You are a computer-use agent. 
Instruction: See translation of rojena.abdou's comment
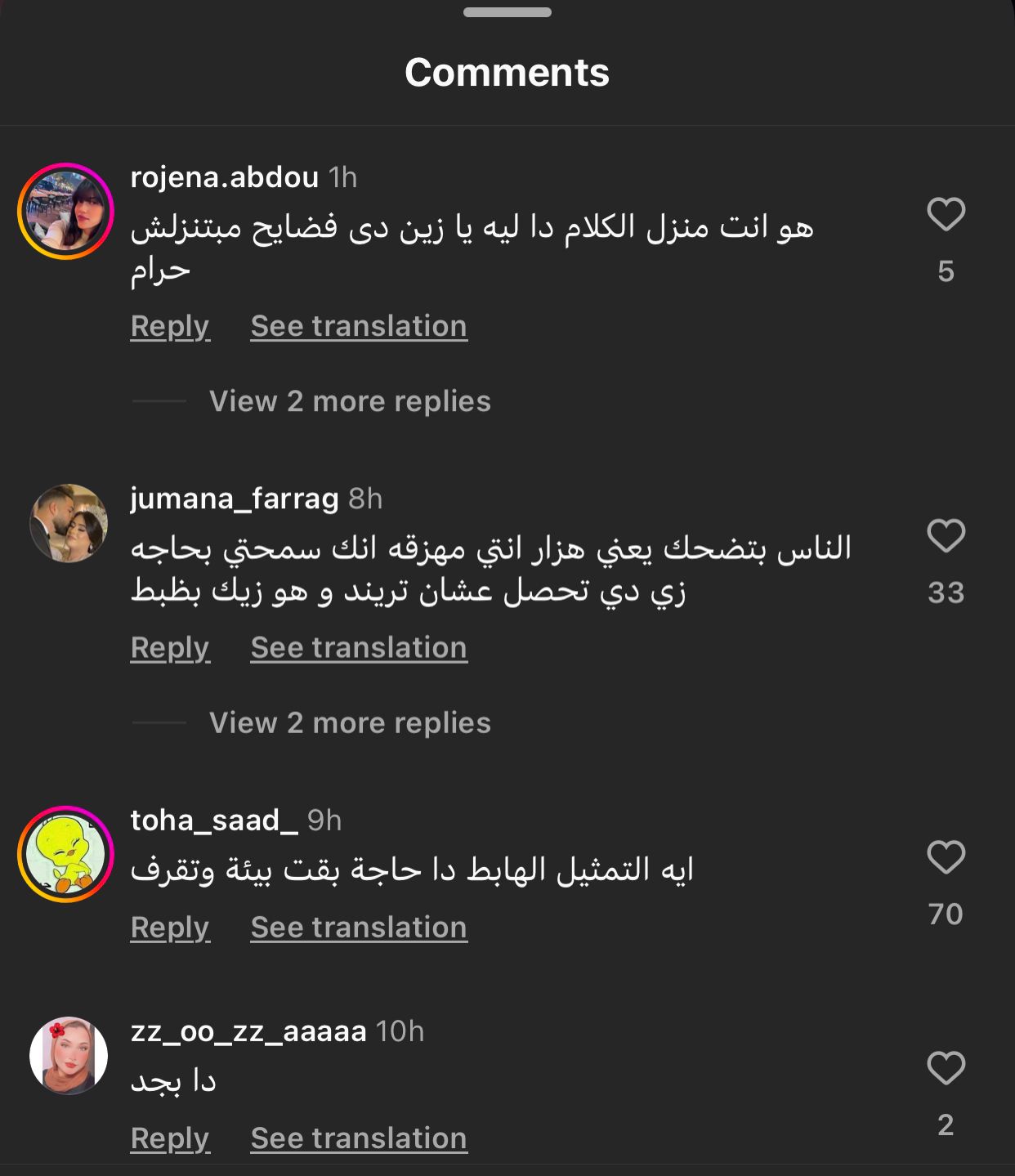click(359, 326)
